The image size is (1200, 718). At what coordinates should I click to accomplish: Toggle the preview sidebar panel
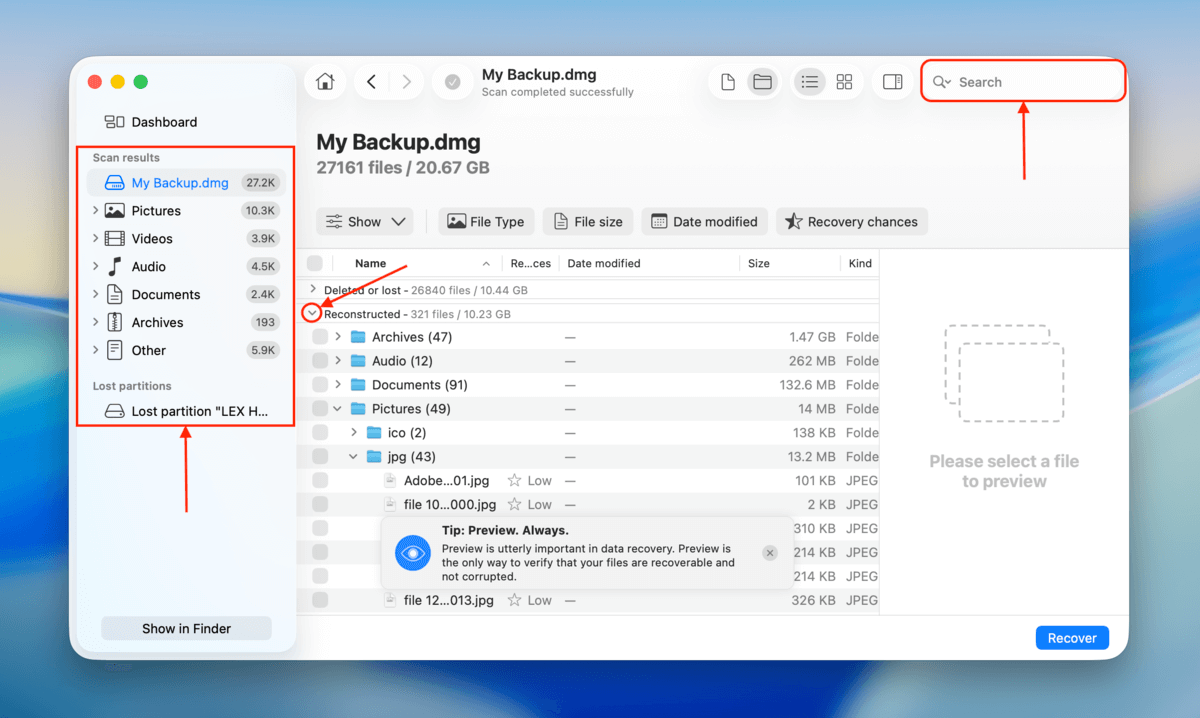[892, 81]
